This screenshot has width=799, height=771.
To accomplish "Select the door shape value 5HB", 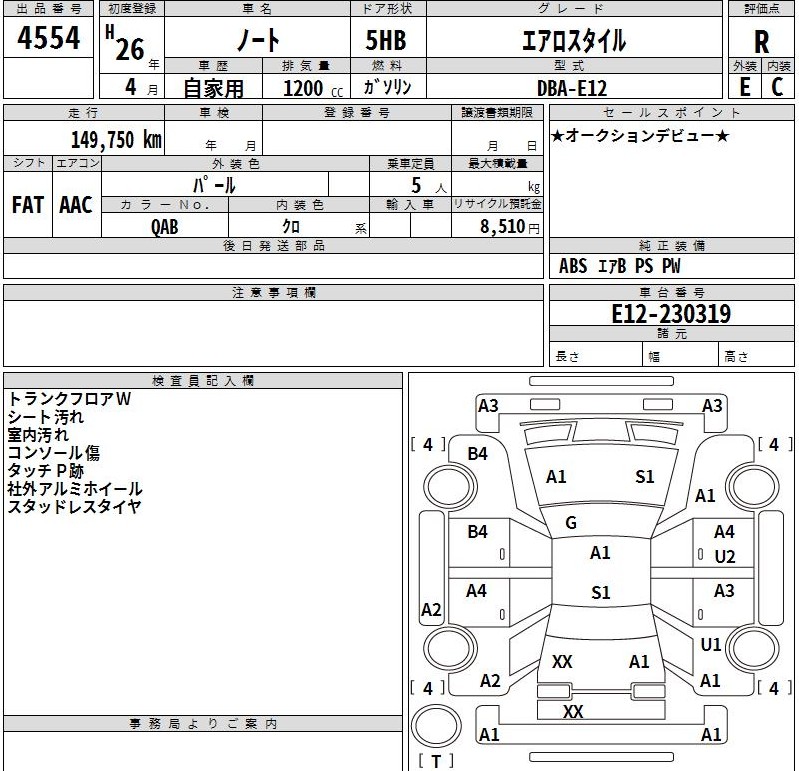I will point(386,40).
